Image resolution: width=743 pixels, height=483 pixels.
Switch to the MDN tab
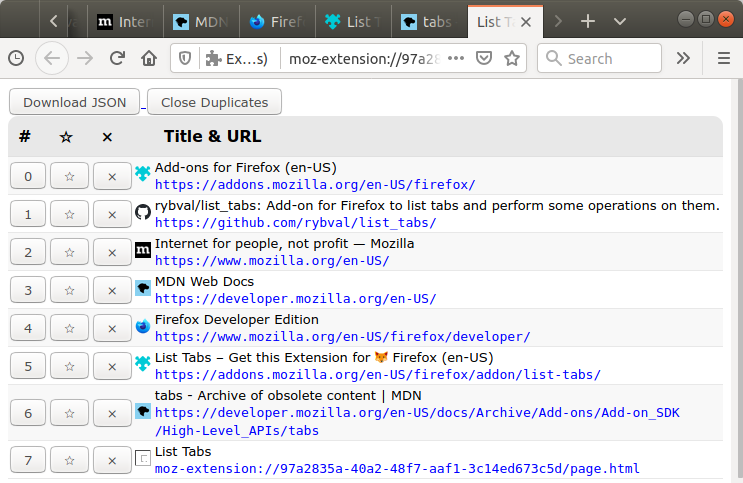click(201, 22)
